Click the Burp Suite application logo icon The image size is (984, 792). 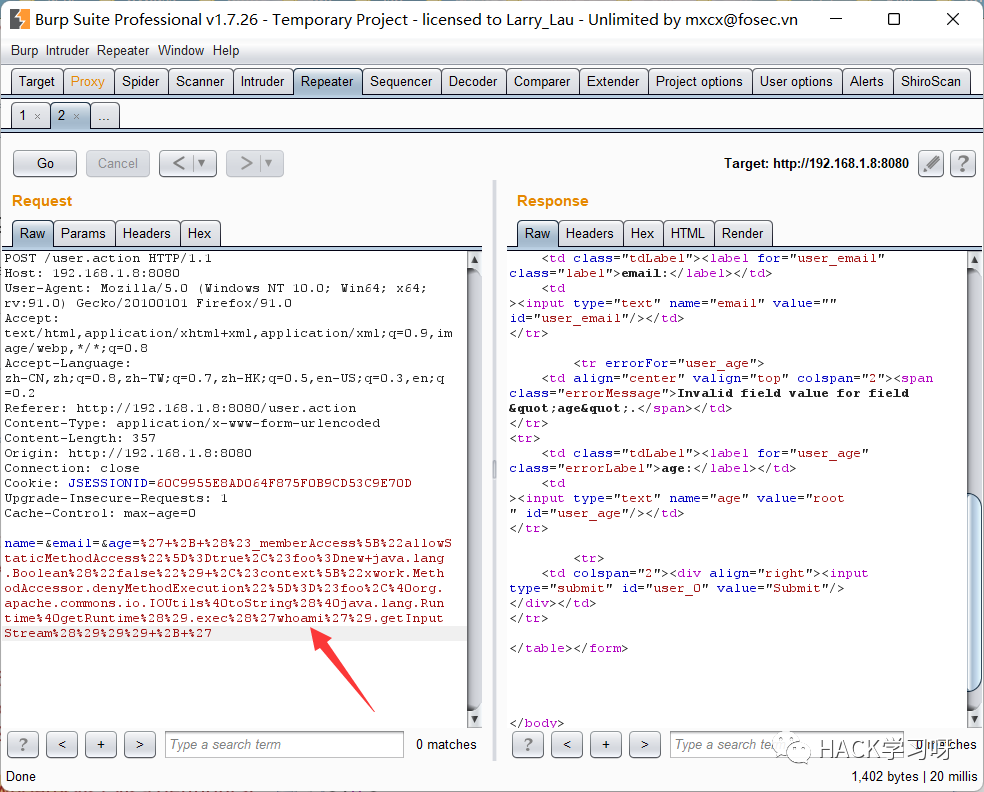click(x=19, y=19)
